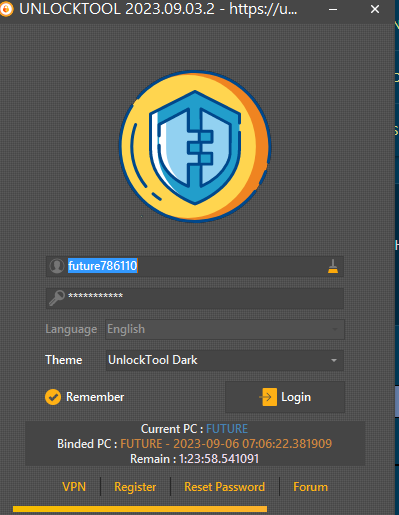Click the Current PC value FUTURE
The height and width of the screenshot is (515, 399).
point(227,429)
